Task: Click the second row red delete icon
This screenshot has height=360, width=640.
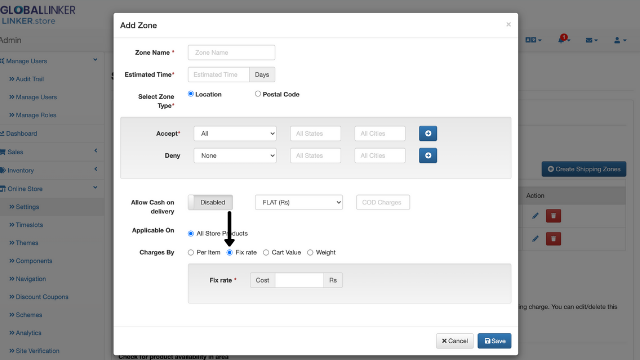Action: click(553, 239)
